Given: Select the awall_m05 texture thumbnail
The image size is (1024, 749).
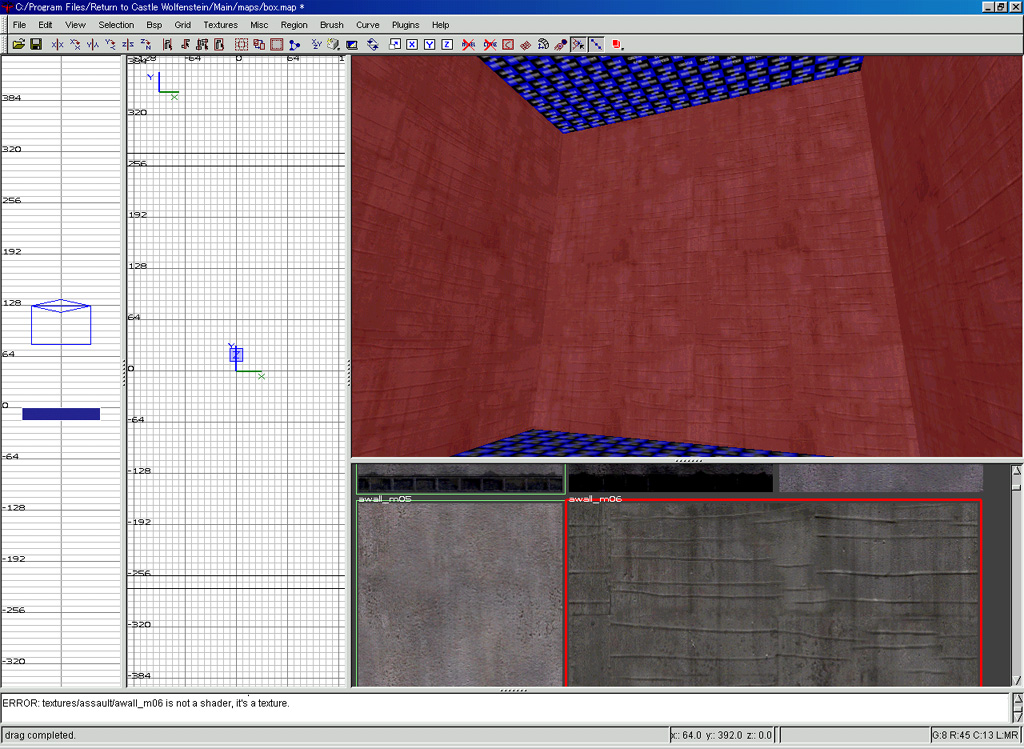Looking at the screenshot, I should coord(460,594).
